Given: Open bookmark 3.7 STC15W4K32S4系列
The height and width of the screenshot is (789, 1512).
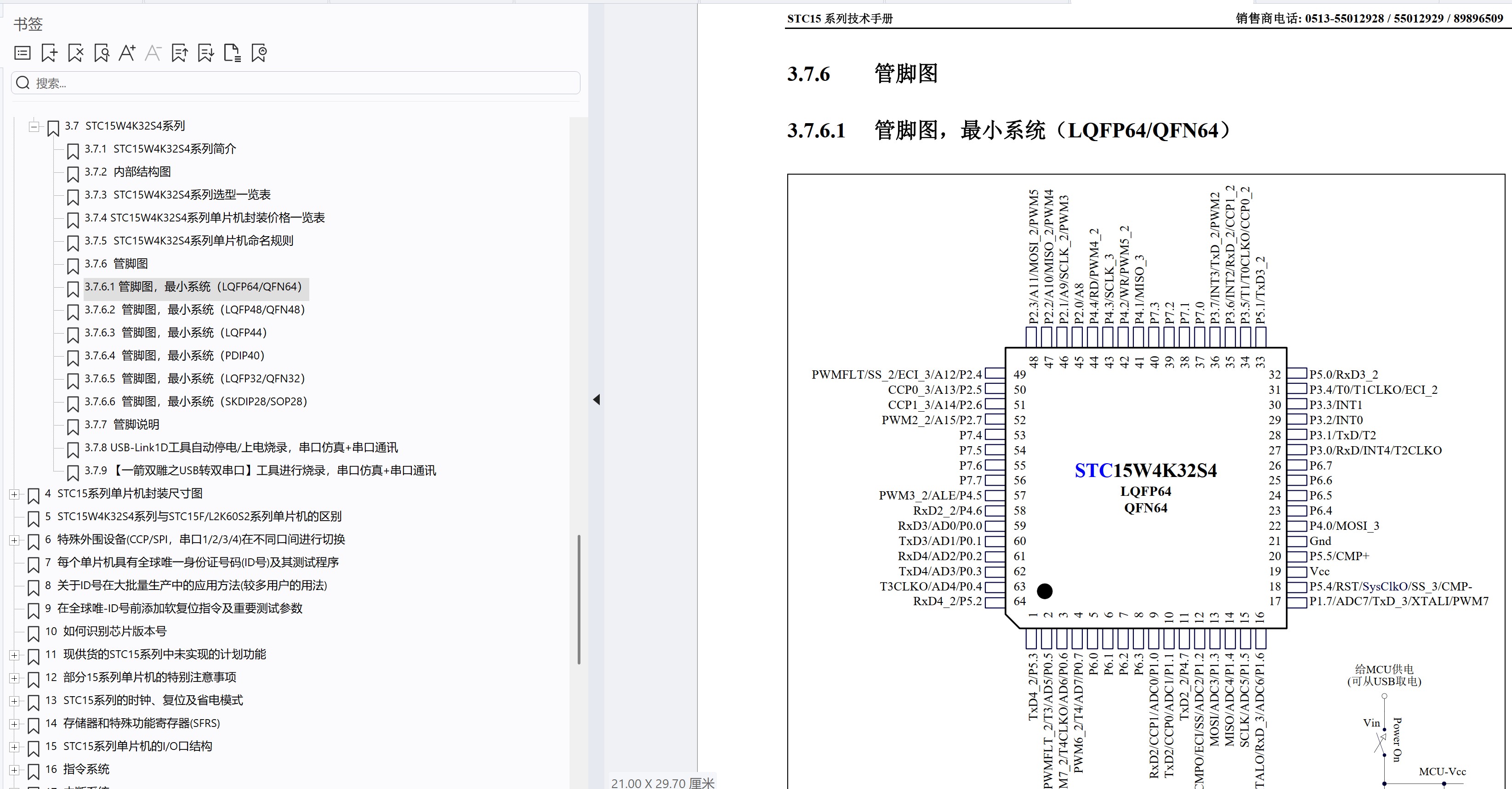Looking at the screenshot, I should coord(125,125).
